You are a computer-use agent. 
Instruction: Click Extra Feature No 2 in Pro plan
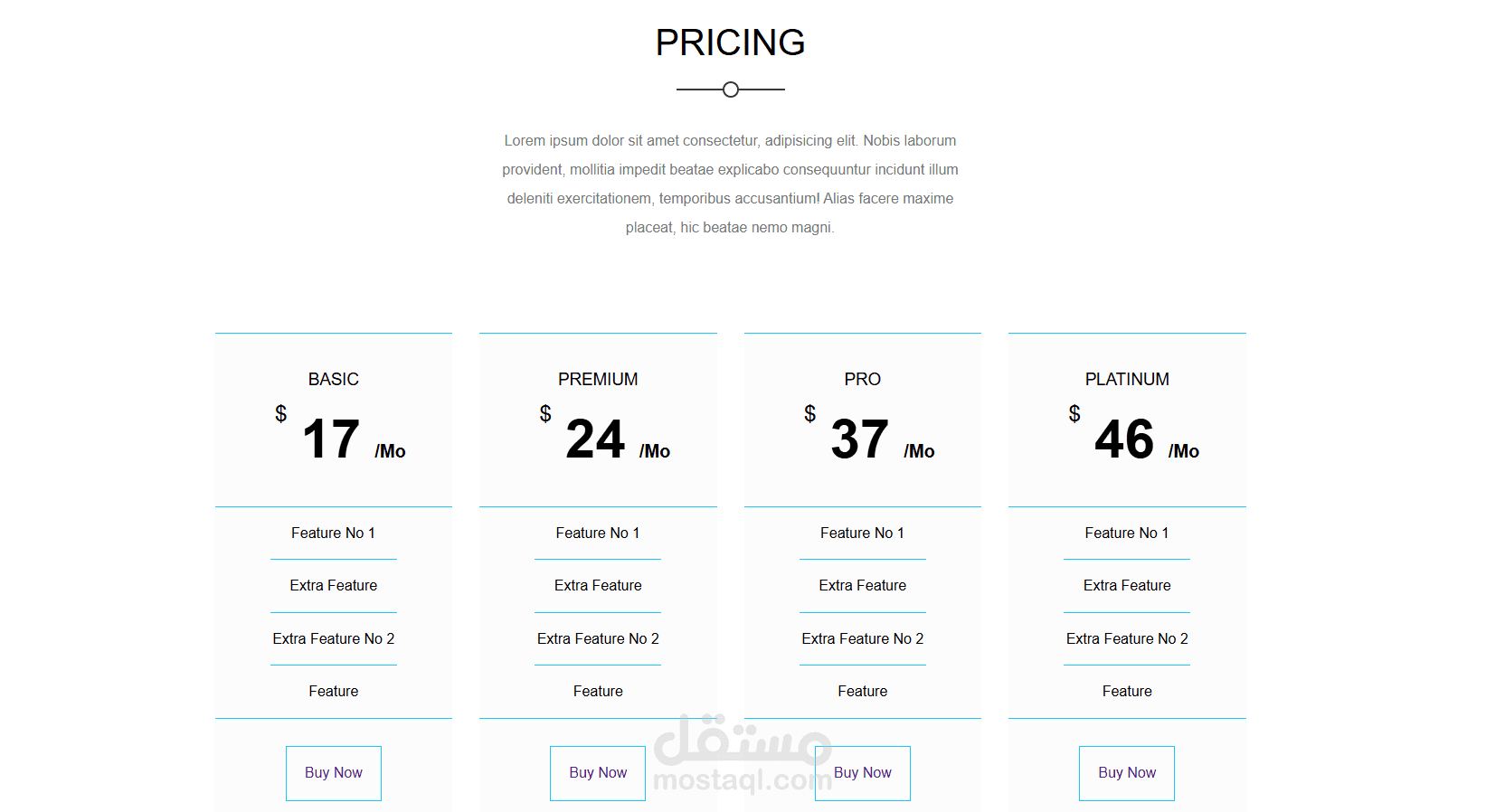click(x=863, y=638)
